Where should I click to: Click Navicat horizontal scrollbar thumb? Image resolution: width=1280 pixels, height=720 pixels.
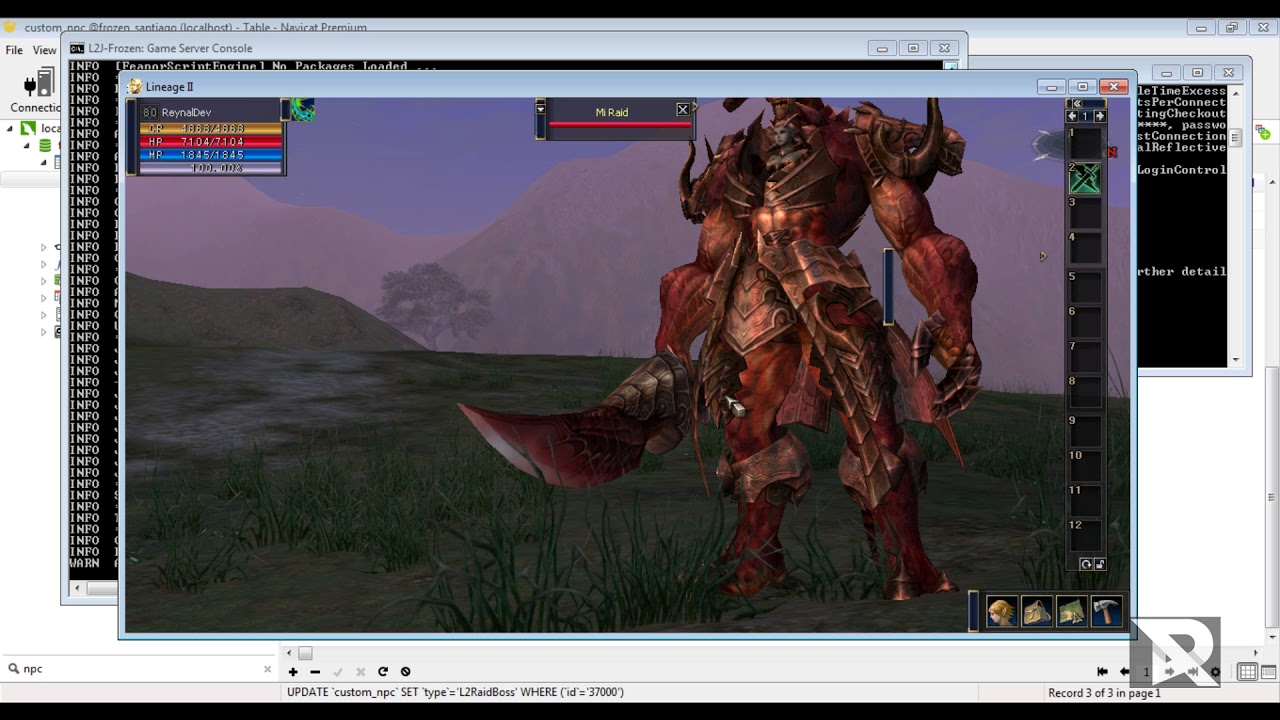click(x=305, y=653)
